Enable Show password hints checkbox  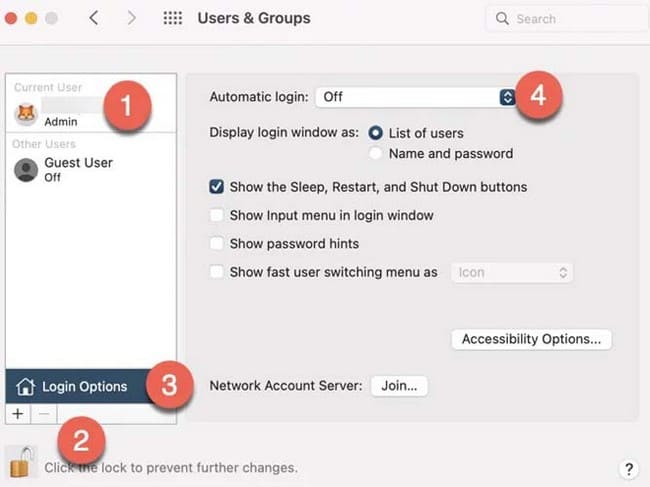click(x=216, y=244)
